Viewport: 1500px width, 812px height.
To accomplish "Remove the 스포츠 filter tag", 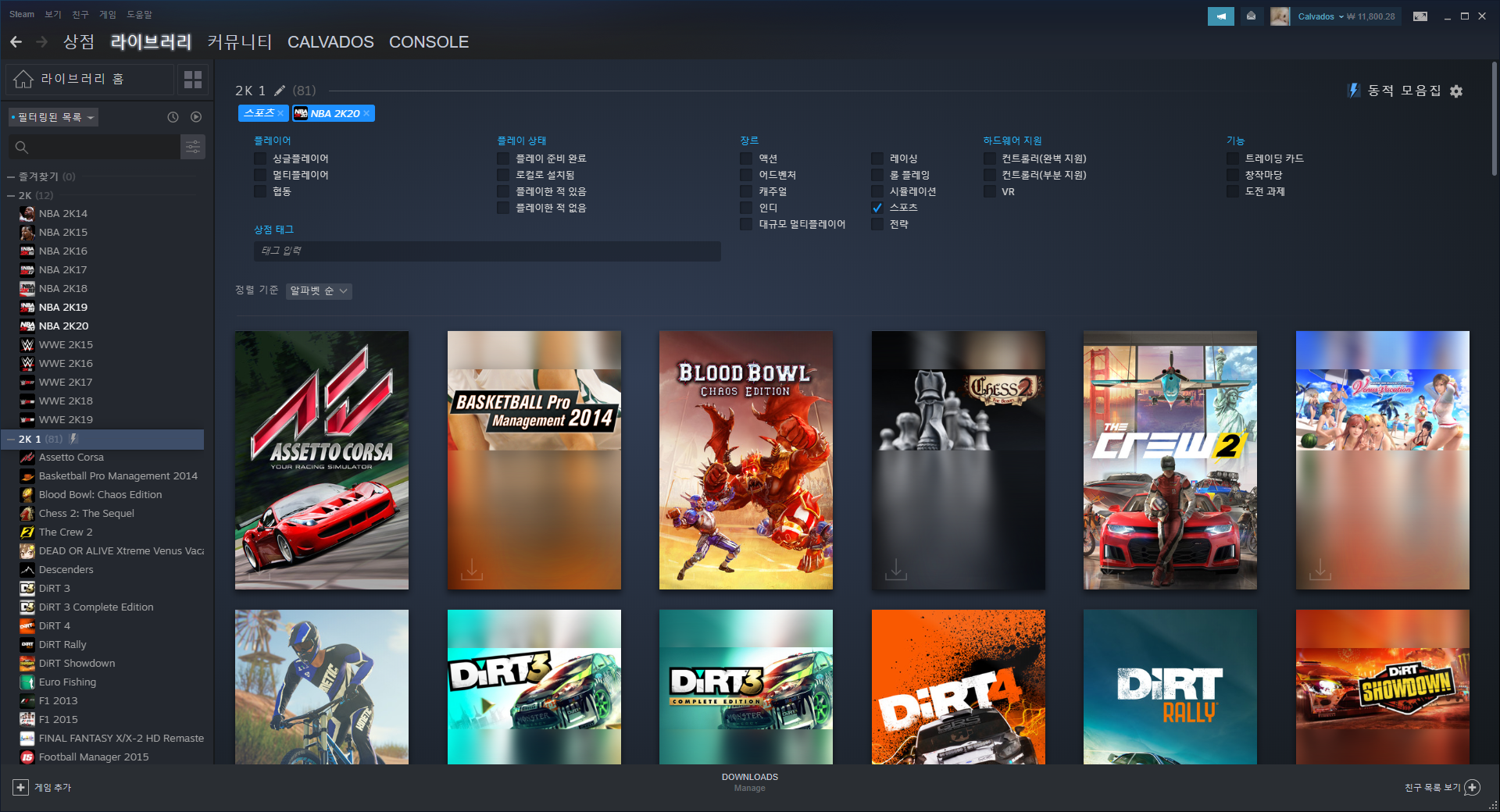I will [x=280, y=113].
